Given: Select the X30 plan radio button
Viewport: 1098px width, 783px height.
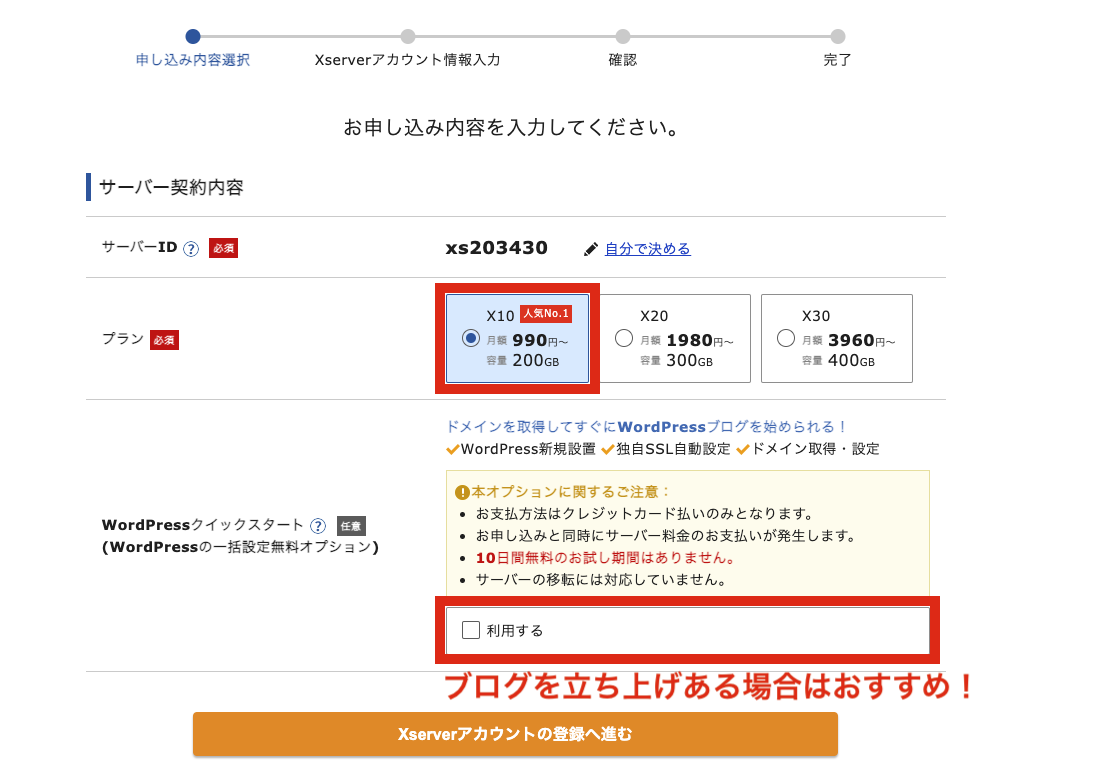Looking at the screenshot, I should coord(786,338).
